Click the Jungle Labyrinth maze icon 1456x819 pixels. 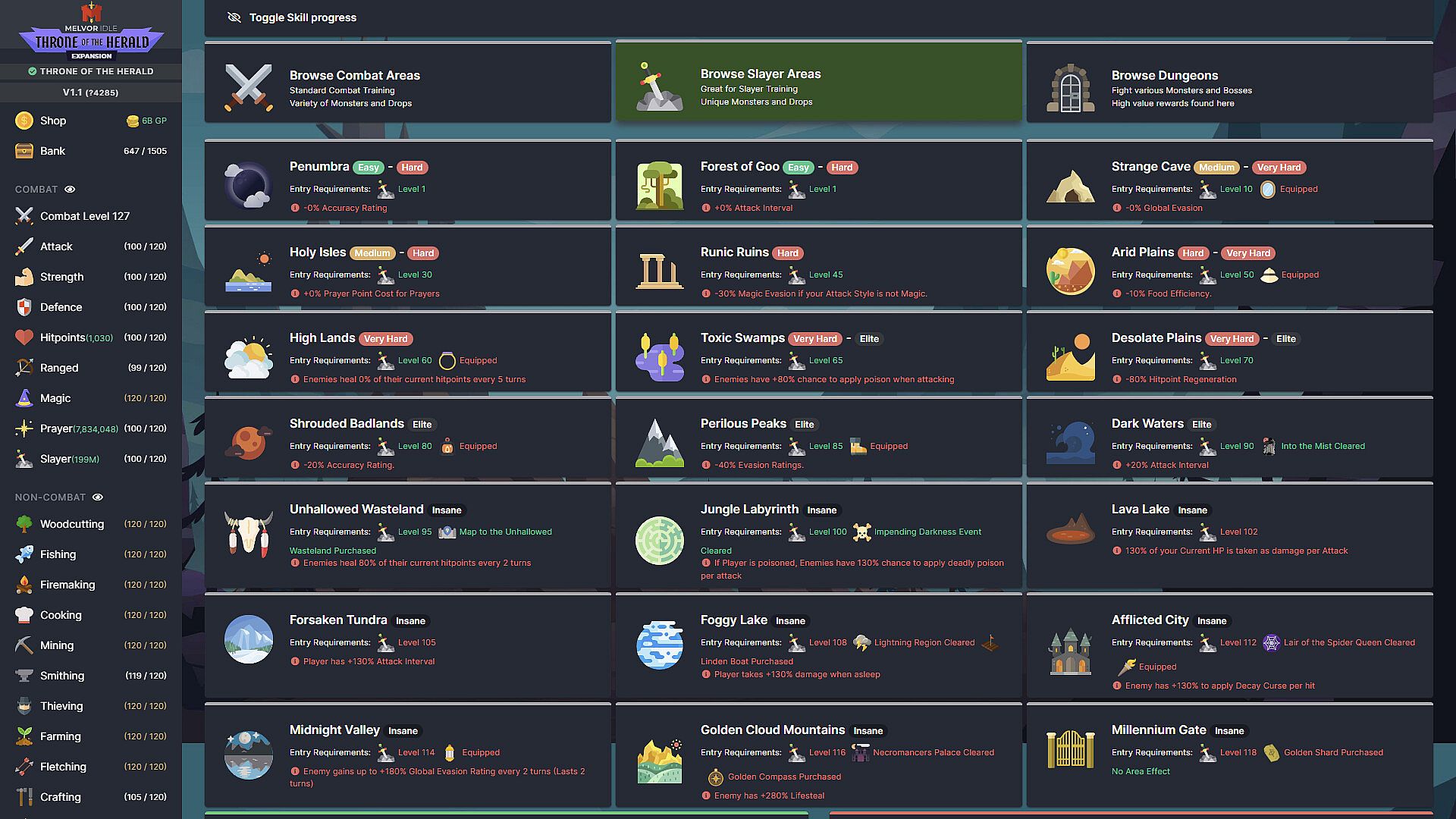click(x=659, y=541)
